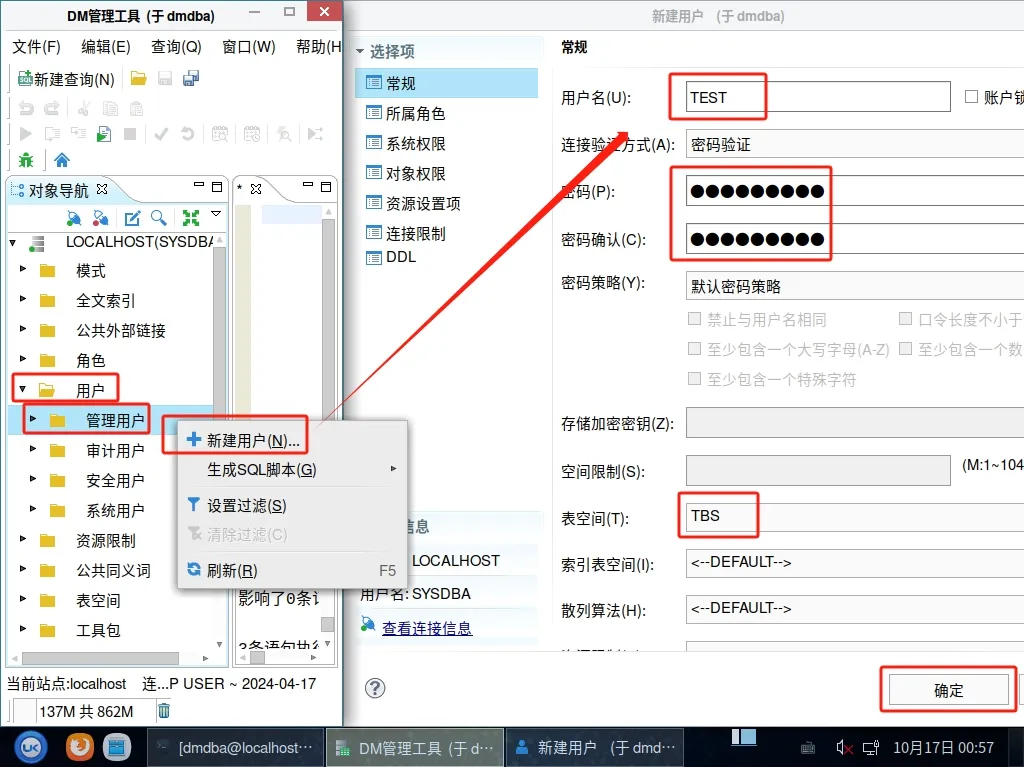
Task: Expand the 模式 tree node
Action: [x=24, y=270]
